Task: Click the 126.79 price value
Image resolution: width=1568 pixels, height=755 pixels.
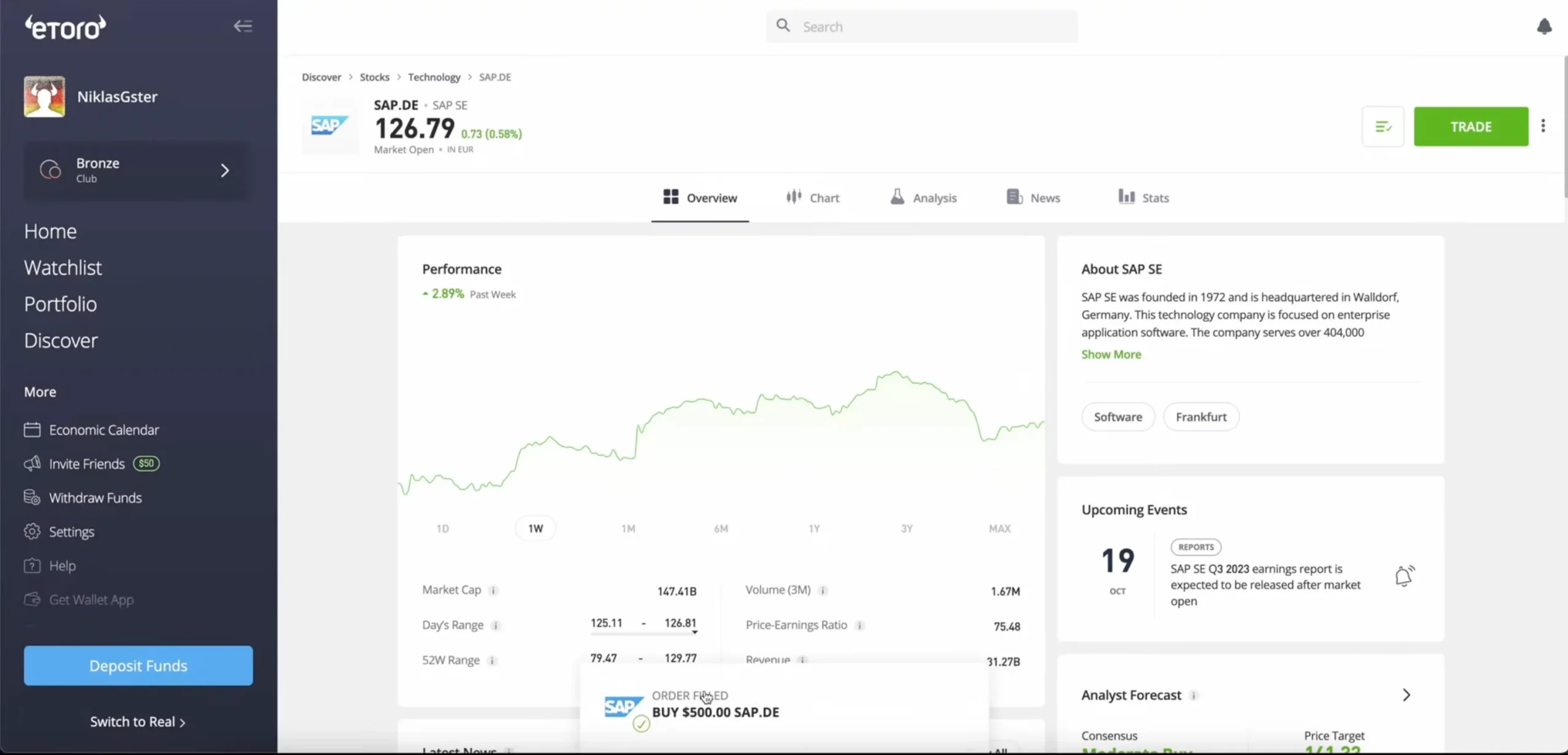Action: coord(415,129)
